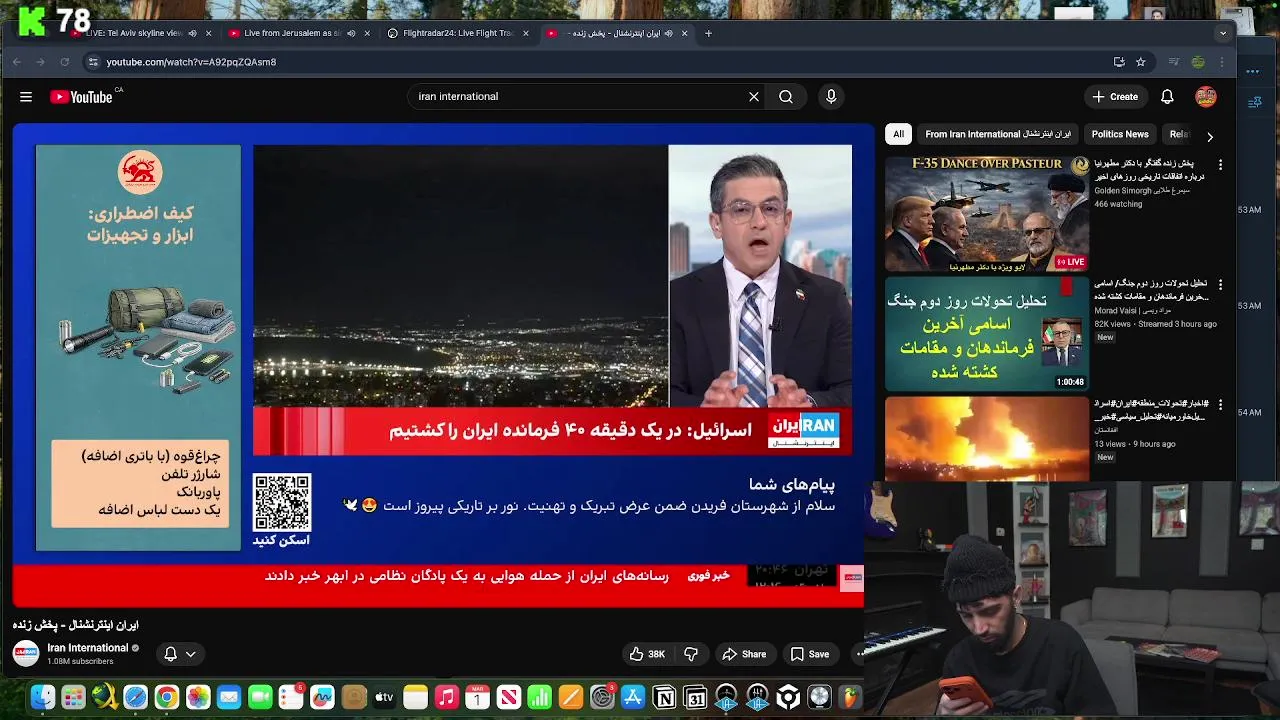The image size is (1280, 720).
Task: Run search using the magnifier button
Action: [786, 97]
